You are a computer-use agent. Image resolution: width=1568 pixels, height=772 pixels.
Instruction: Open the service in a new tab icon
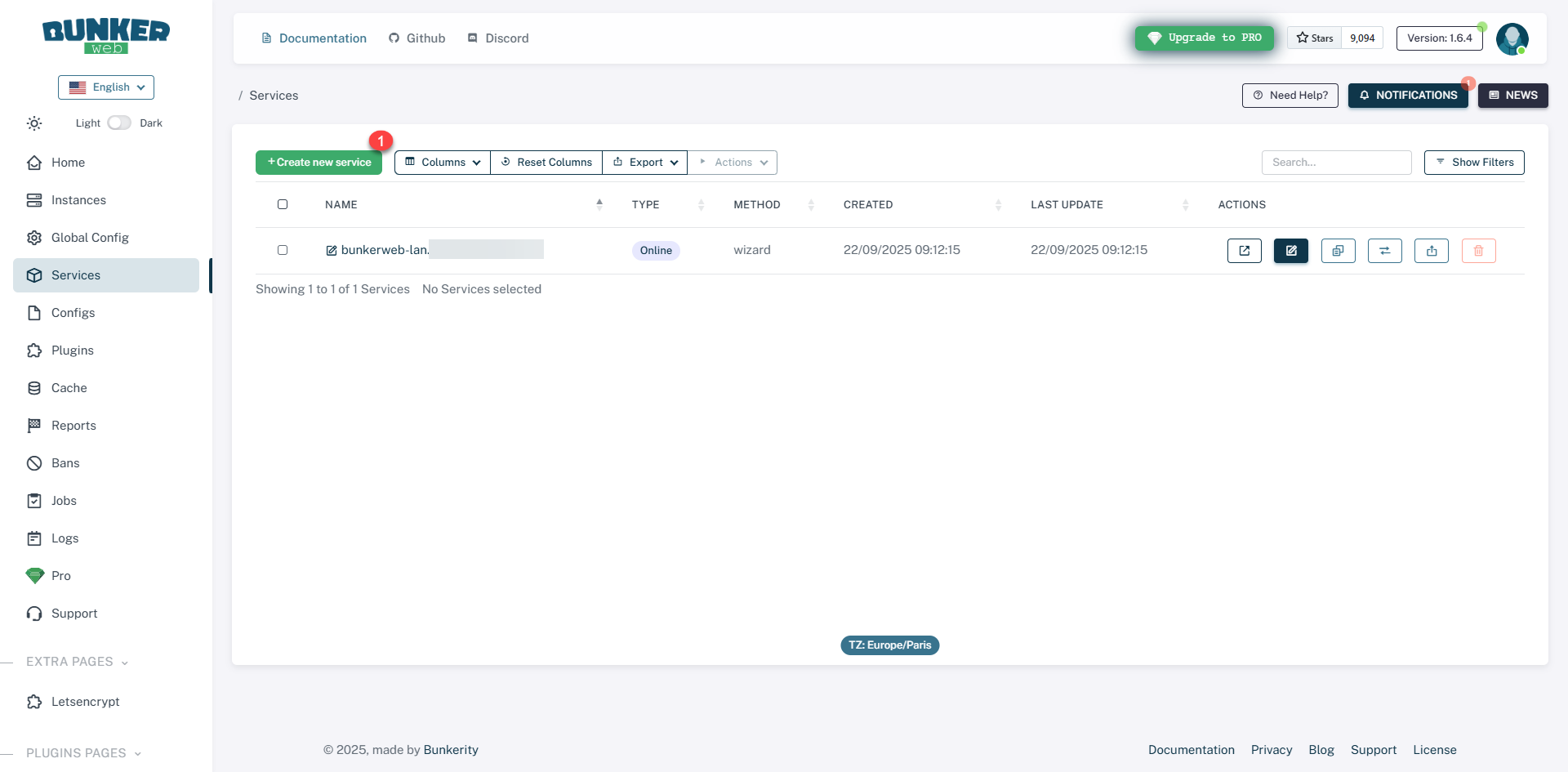1244,251
